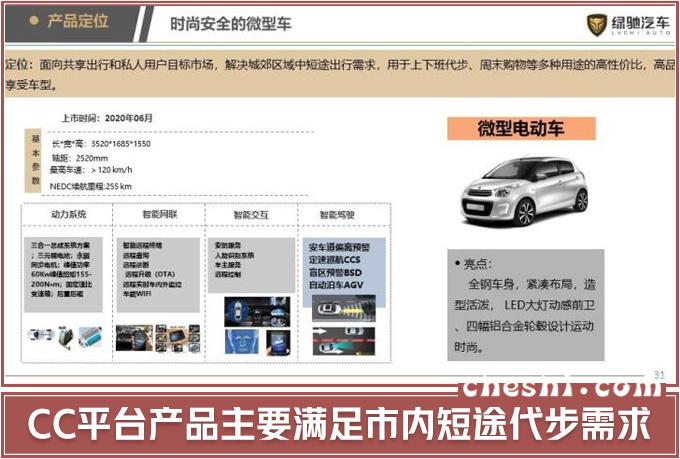Select the 智能驾驶 column header
This screenshot has width=680, height=459.
tap(337, 215)
